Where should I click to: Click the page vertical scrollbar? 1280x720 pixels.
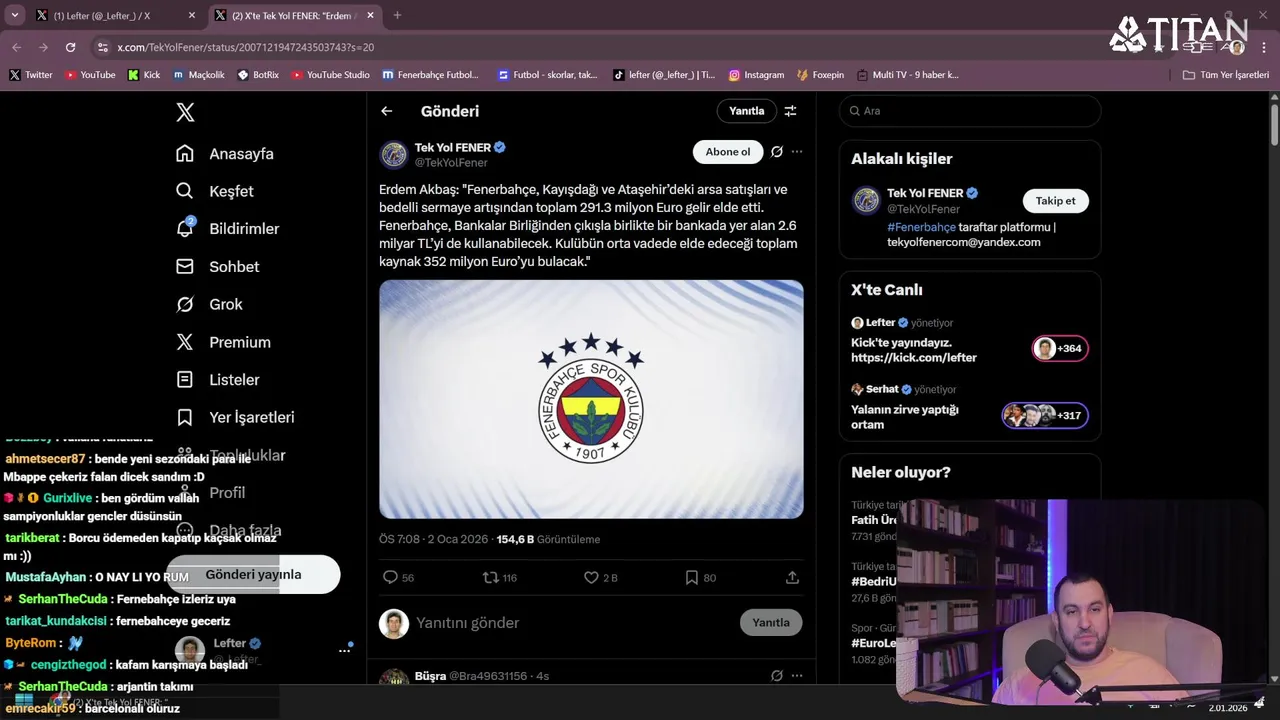tap(1274, 125)
